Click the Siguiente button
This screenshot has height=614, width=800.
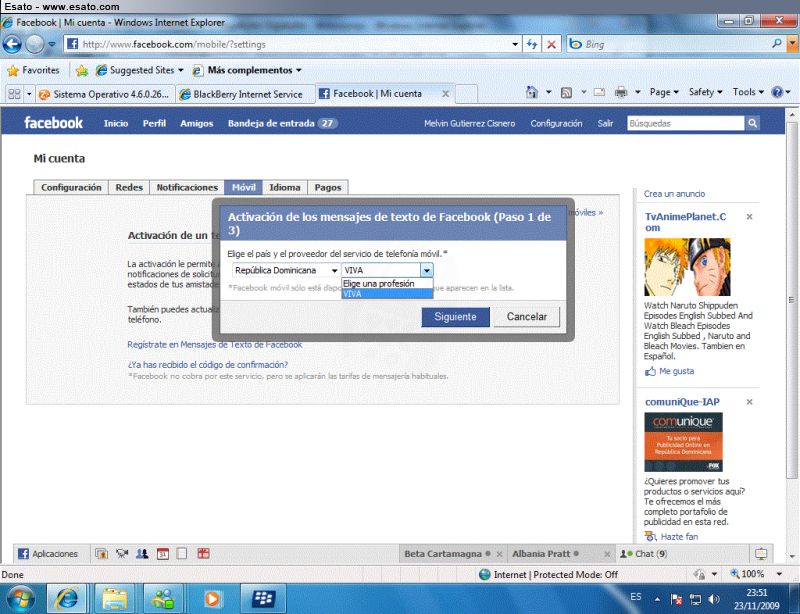(456, 317)
